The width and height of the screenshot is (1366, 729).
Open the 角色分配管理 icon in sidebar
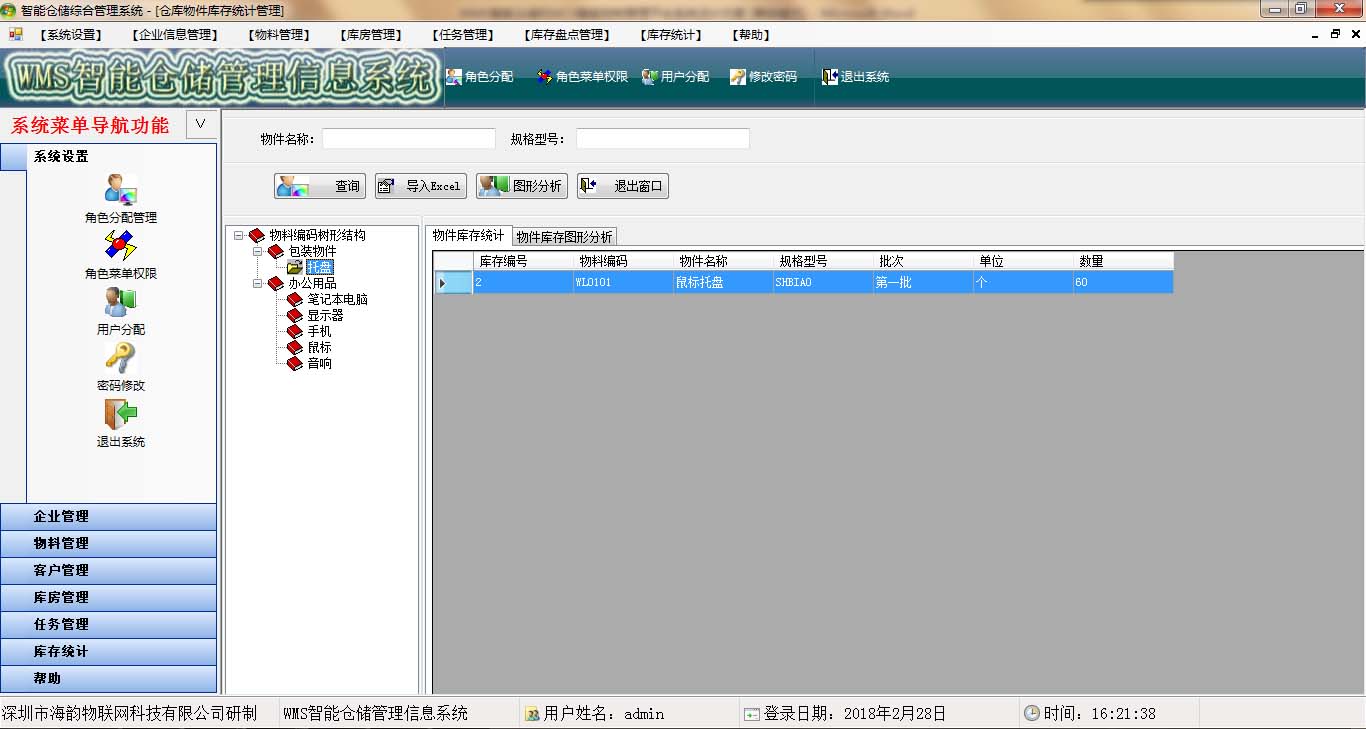(x=121, y=190)
